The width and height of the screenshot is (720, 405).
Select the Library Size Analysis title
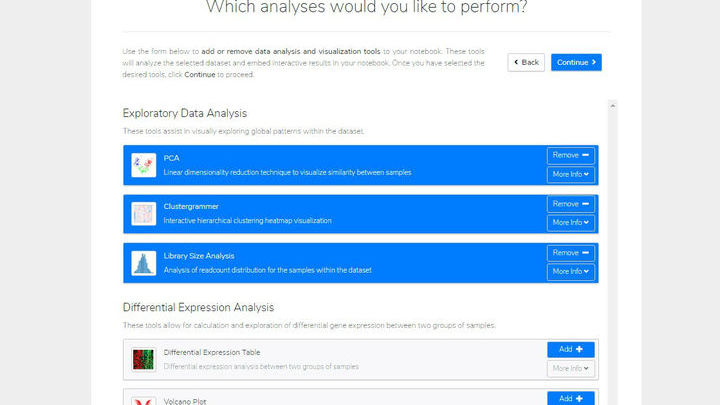coord(199,256)
